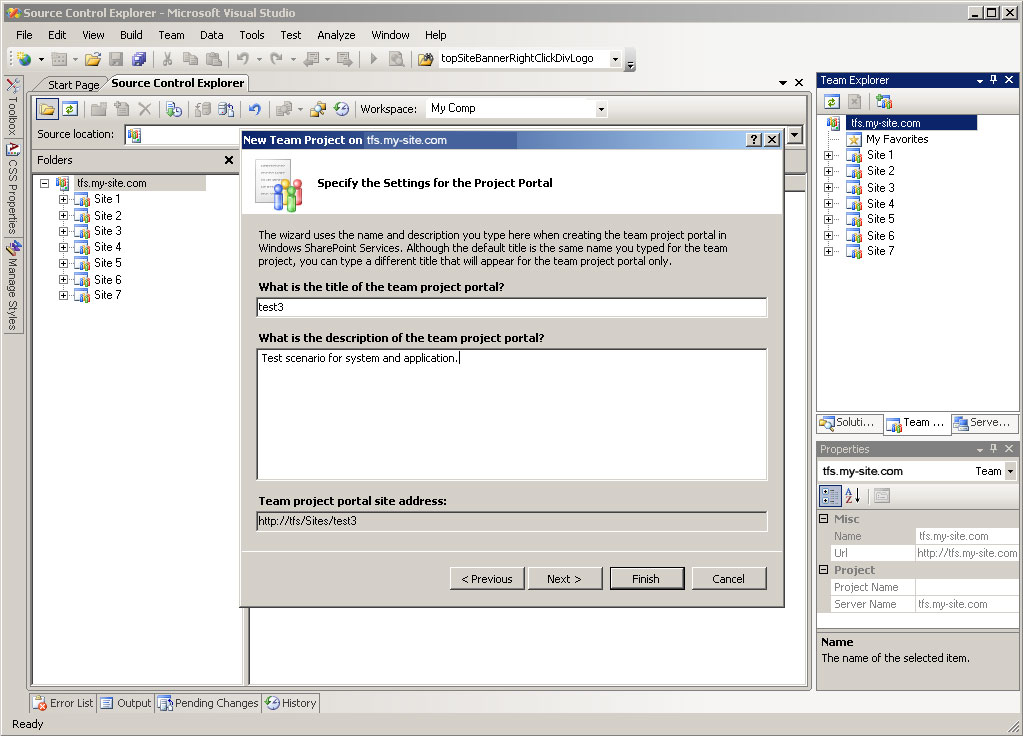Image resolution: width=1023 pixels, height=736 pixels.
Task: Open the Error List tab
Action: [x=64, y=703]
